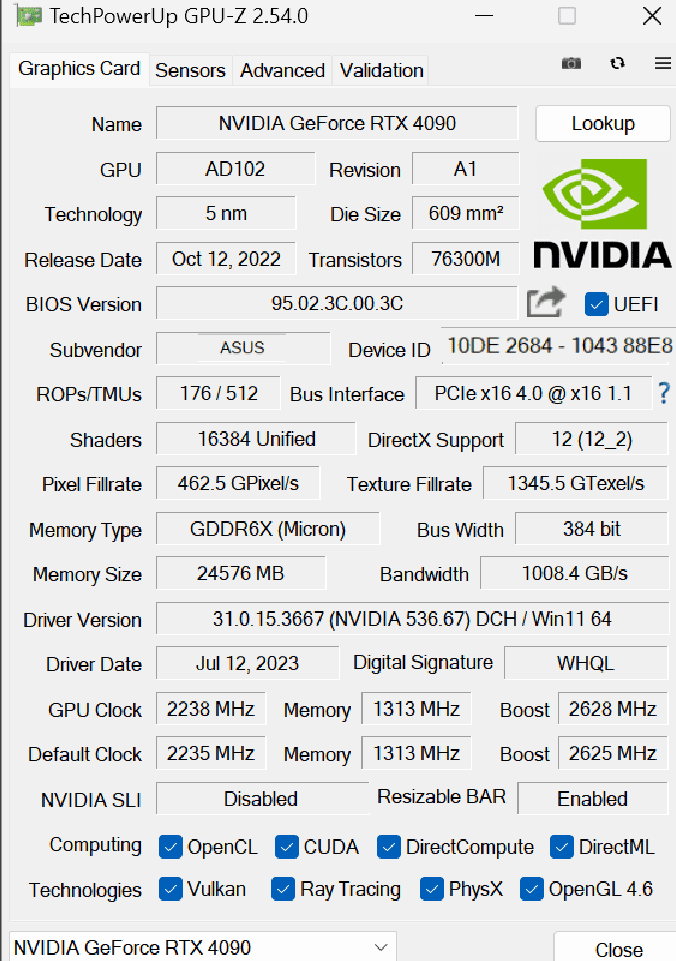This screenshot has width=676, height=961.
Task: Click the GPU-Z app icon in the title bar
Action: [x=29, y=17]
